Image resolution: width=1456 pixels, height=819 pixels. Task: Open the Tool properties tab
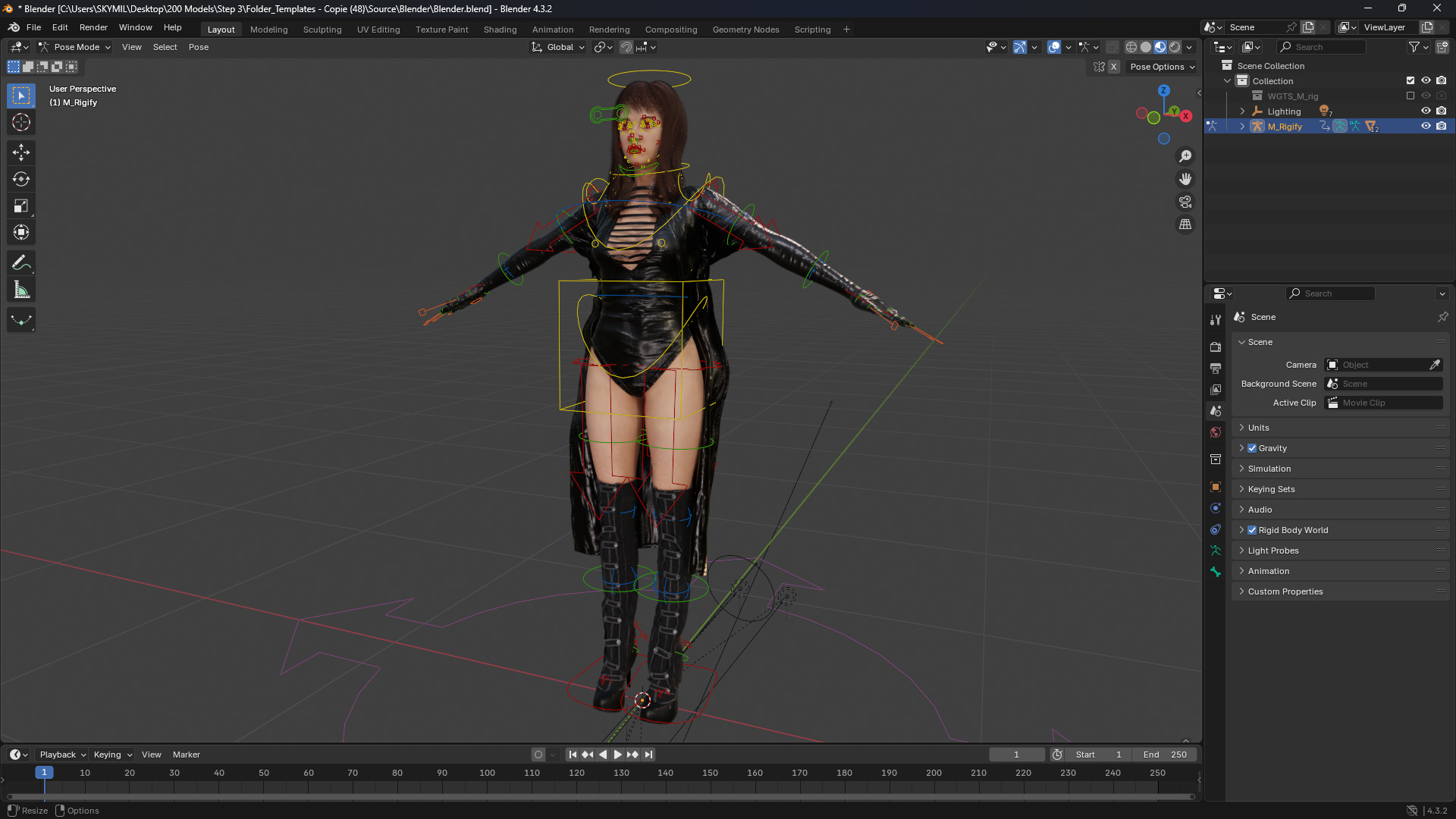point(1216,320)
